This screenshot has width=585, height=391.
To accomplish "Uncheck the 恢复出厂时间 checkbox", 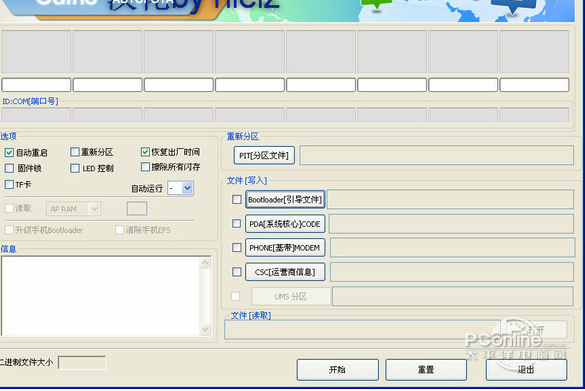I will coord(145,152).
